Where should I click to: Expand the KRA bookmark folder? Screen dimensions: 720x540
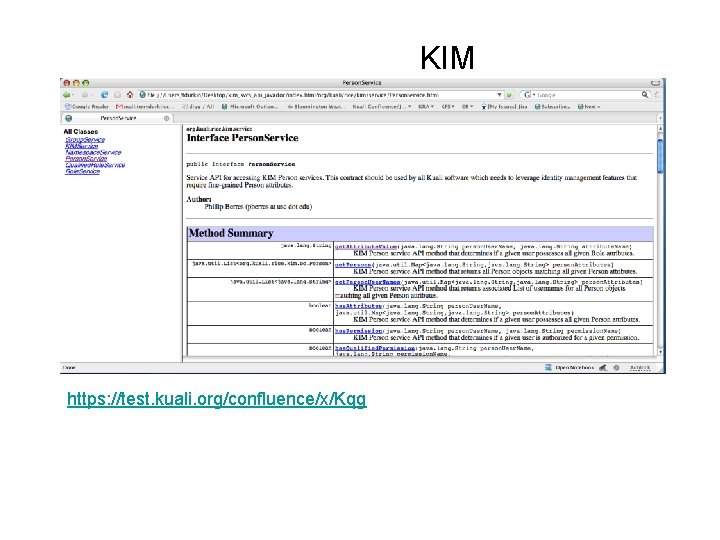pyautogui.click(x=426, y=107)
